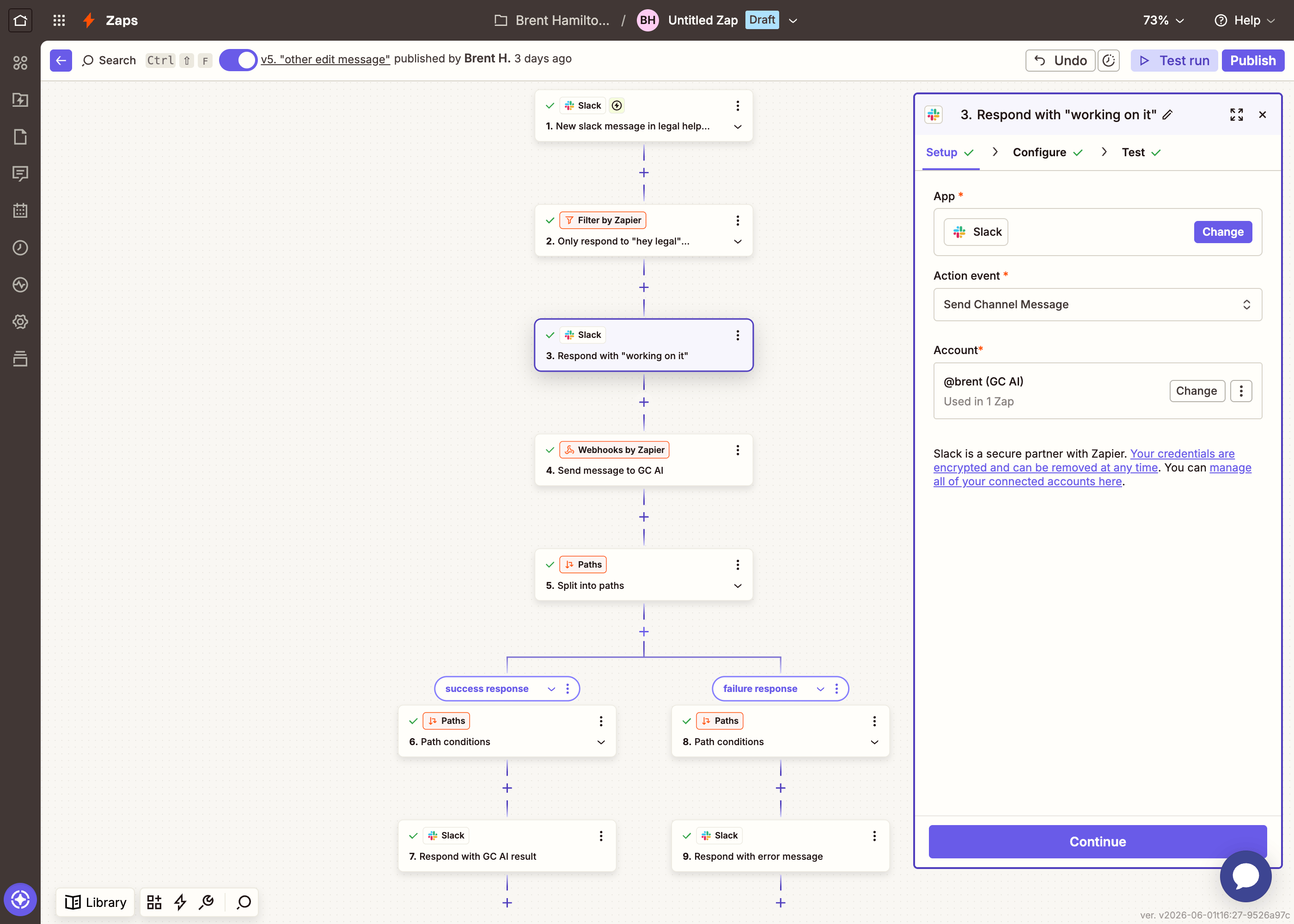
Task: Open the Help menu
Action: (x=1245, y=20)
